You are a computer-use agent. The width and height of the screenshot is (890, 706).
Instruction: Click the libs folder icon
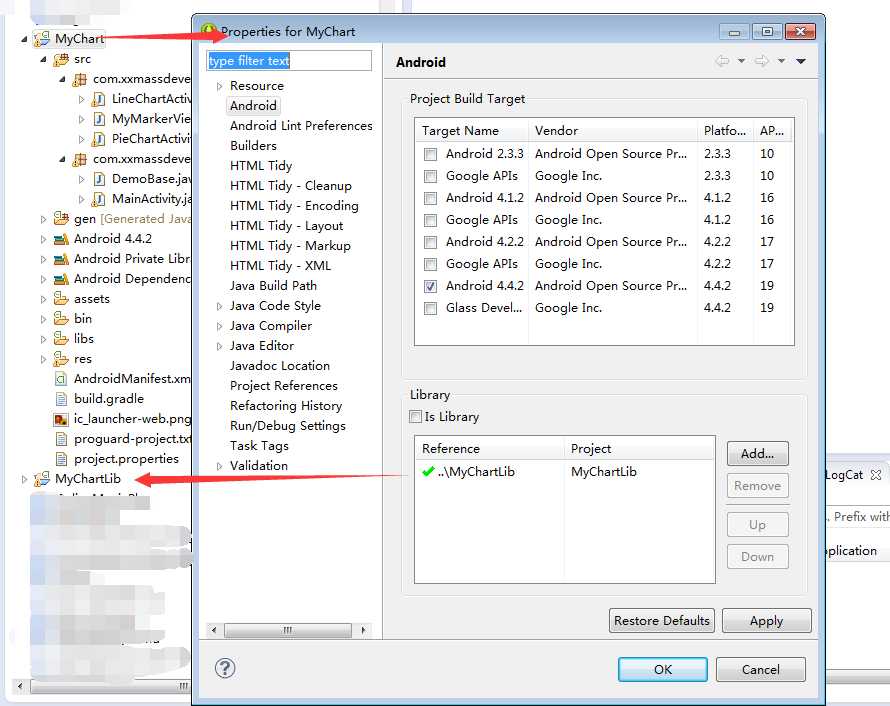[x=61, y=339]
